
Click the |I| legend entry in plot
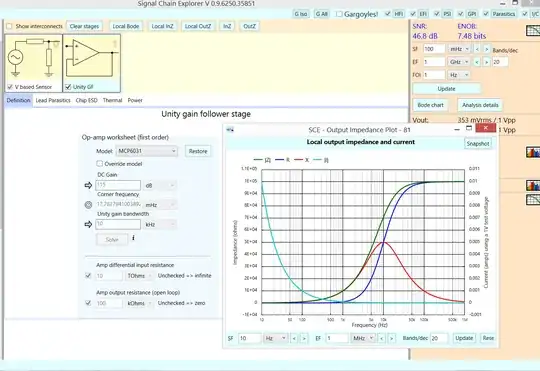321,160
